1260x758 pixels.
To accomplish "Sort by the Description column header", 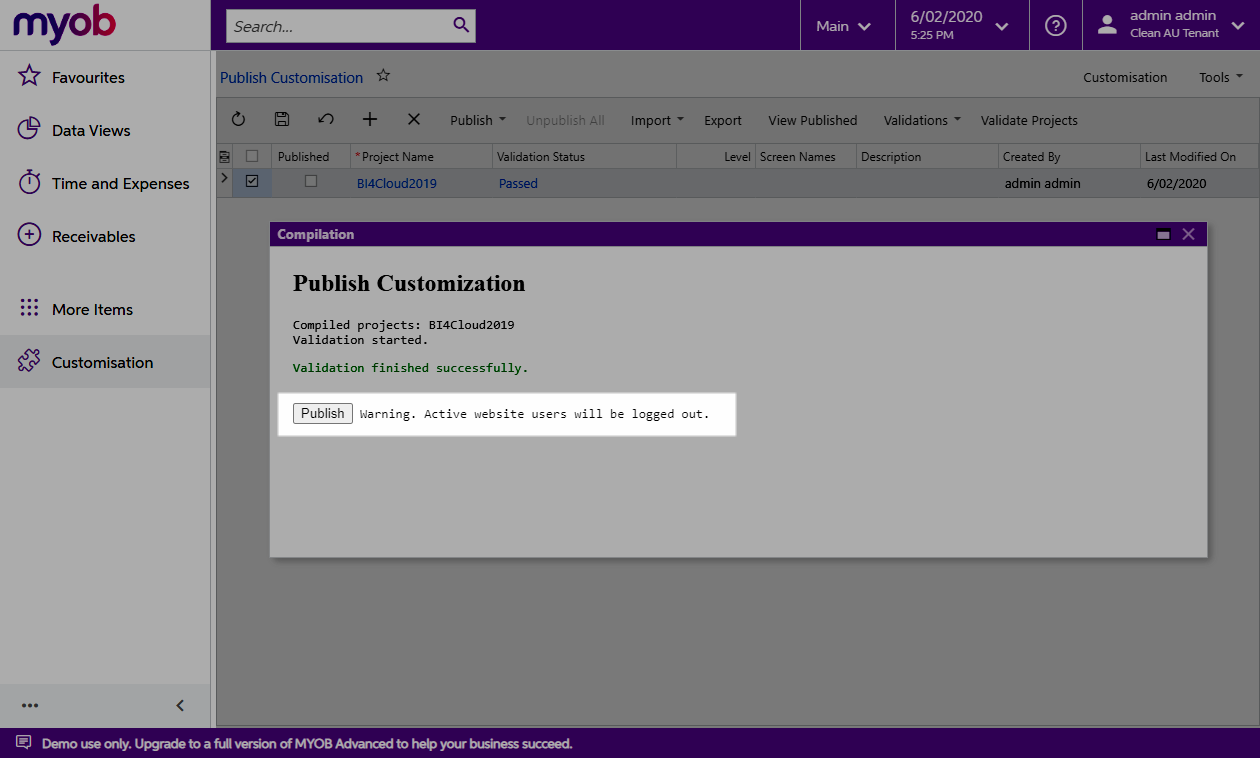I will coord(928,156).
